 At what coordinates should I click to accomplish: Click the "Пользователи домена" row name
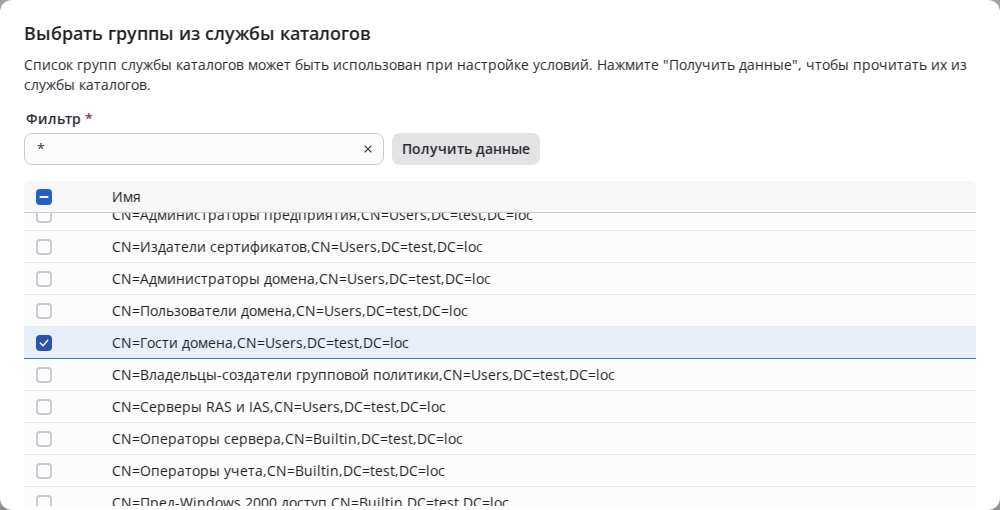pyautogui.click(x=290, y=311)
